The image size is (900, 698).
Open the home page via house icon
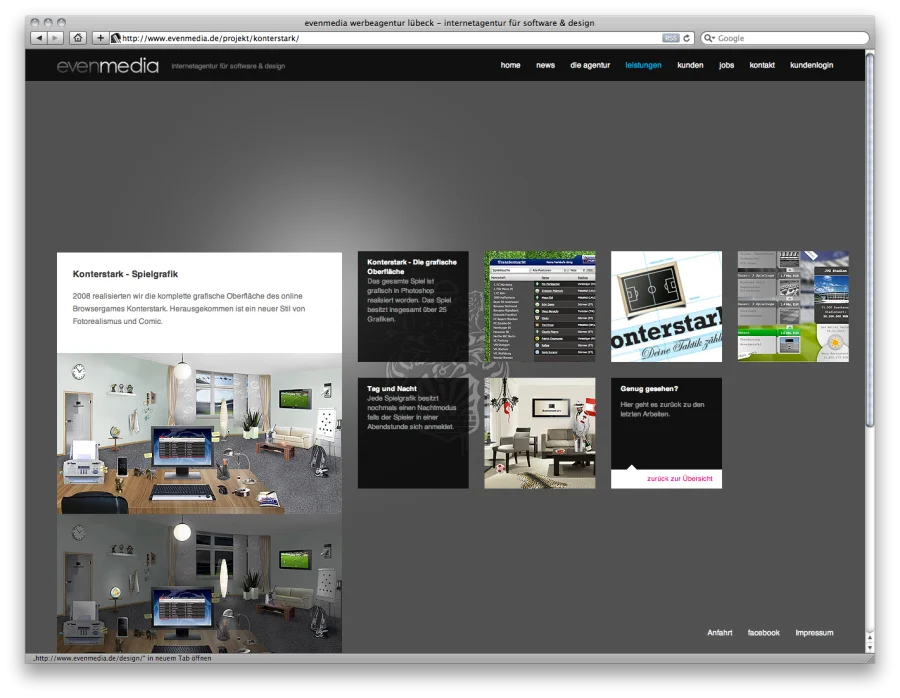point(78,38)
